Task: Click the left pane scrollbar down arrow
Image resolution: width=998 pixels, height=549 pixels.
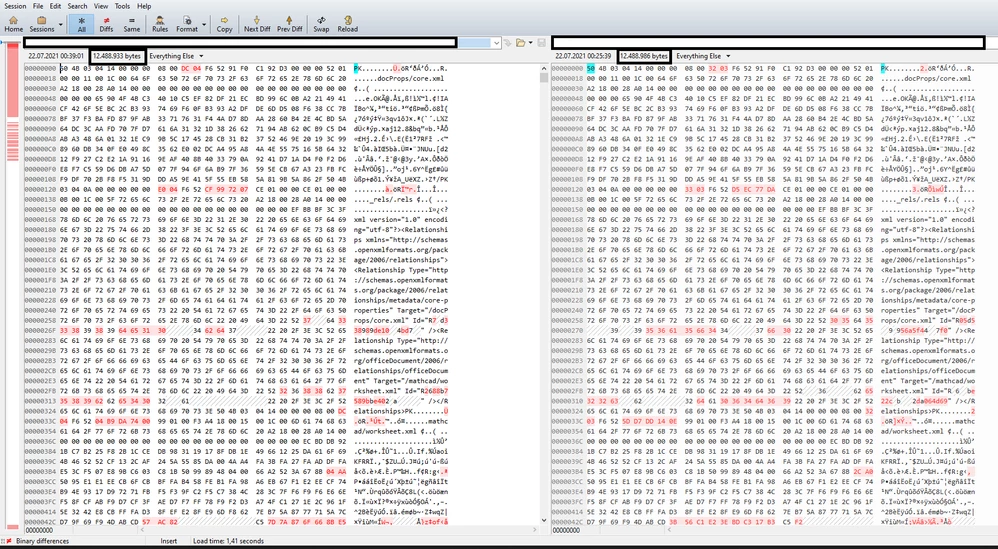Action: click(544, 520)
